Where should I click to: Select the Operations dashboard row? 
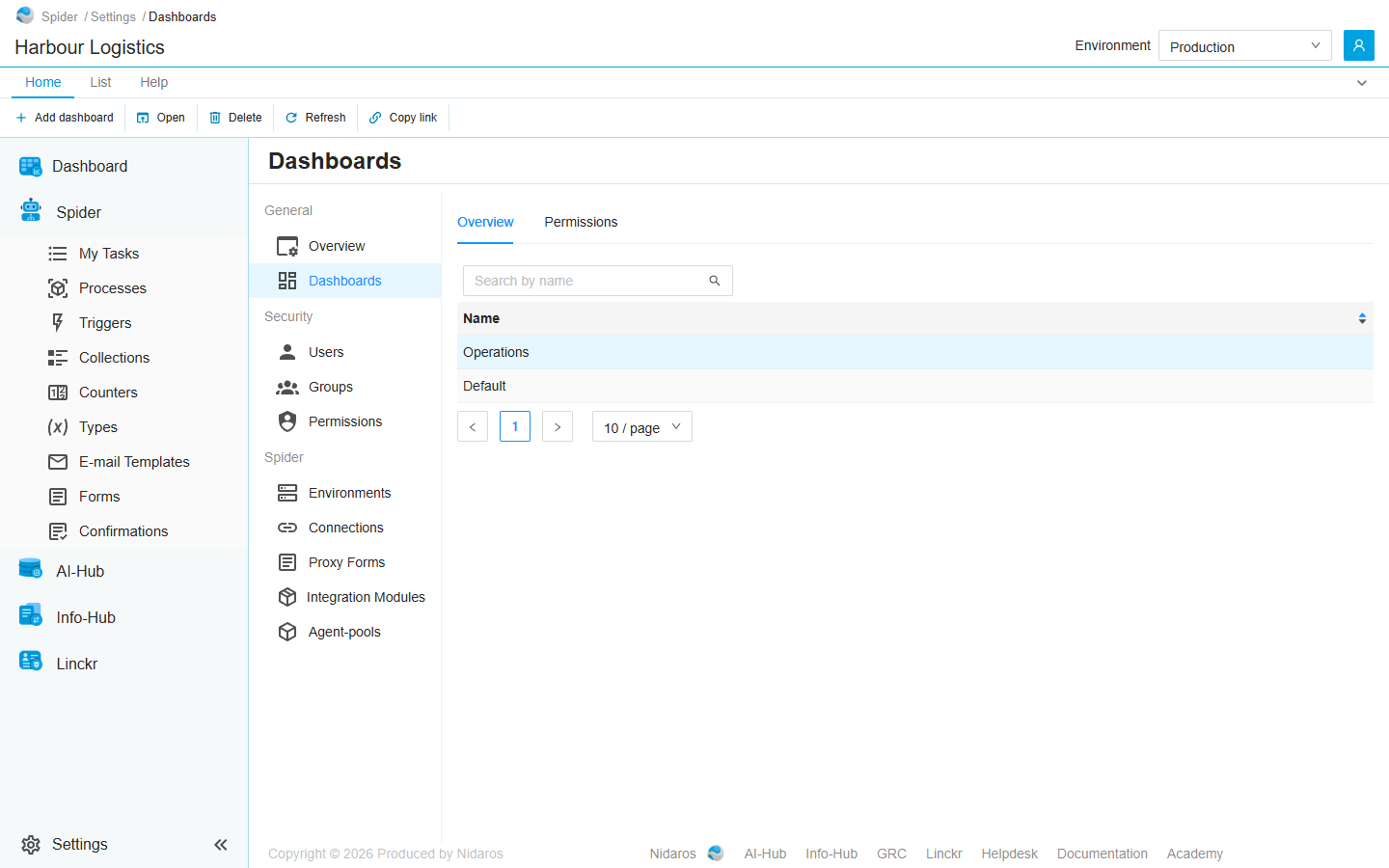915,352
